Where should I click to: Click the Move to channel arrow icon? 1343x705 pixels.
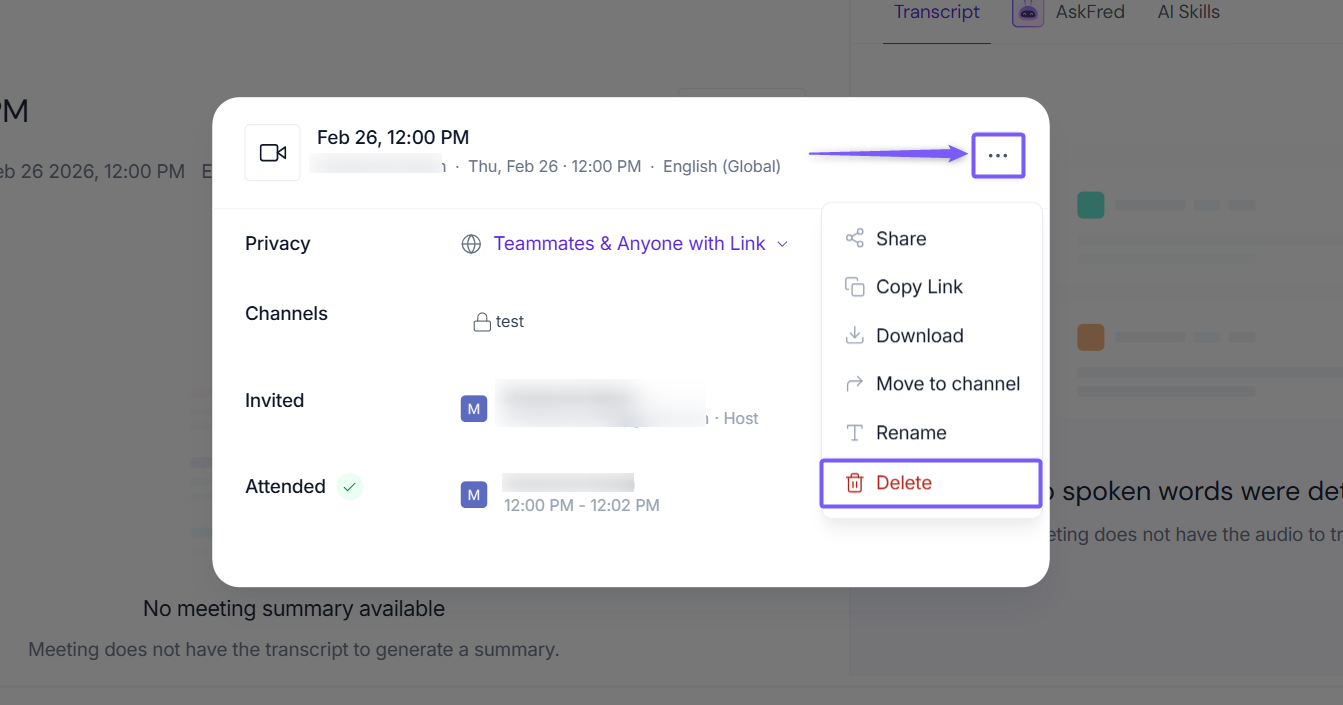pyautogui.click(x=854, y=384)
